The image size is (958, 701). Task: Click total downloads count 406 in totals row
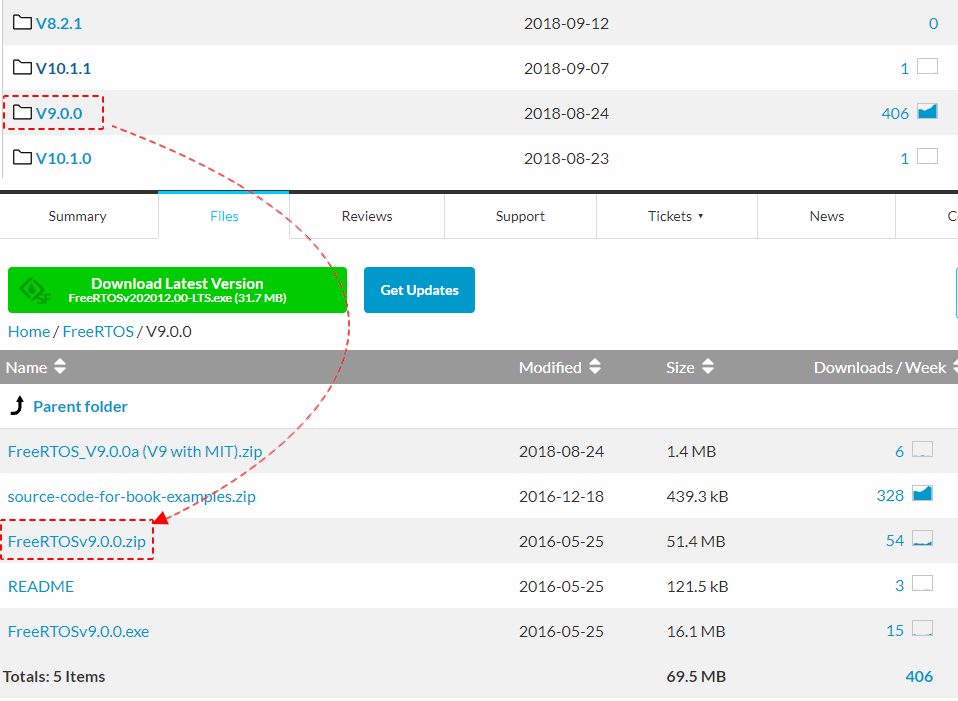[x=919, y=677]
